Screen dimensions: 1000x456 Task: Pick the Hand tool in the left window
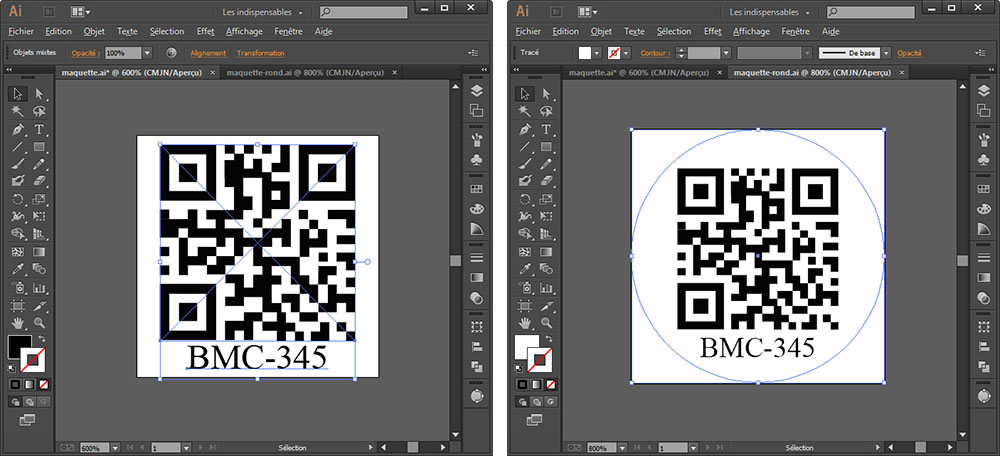(18, 322)
